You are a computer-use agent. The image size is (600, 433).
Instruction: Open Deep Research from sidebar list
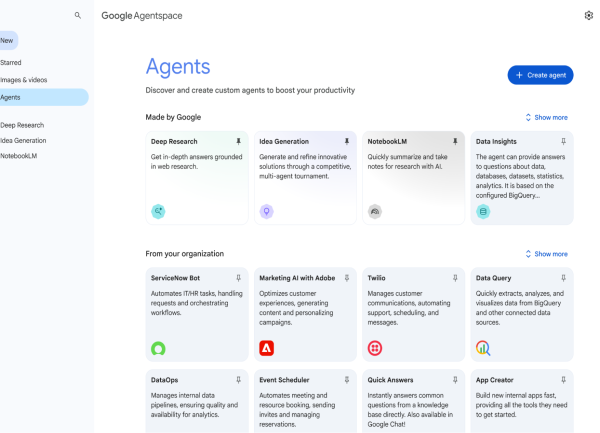click(22, 125)
